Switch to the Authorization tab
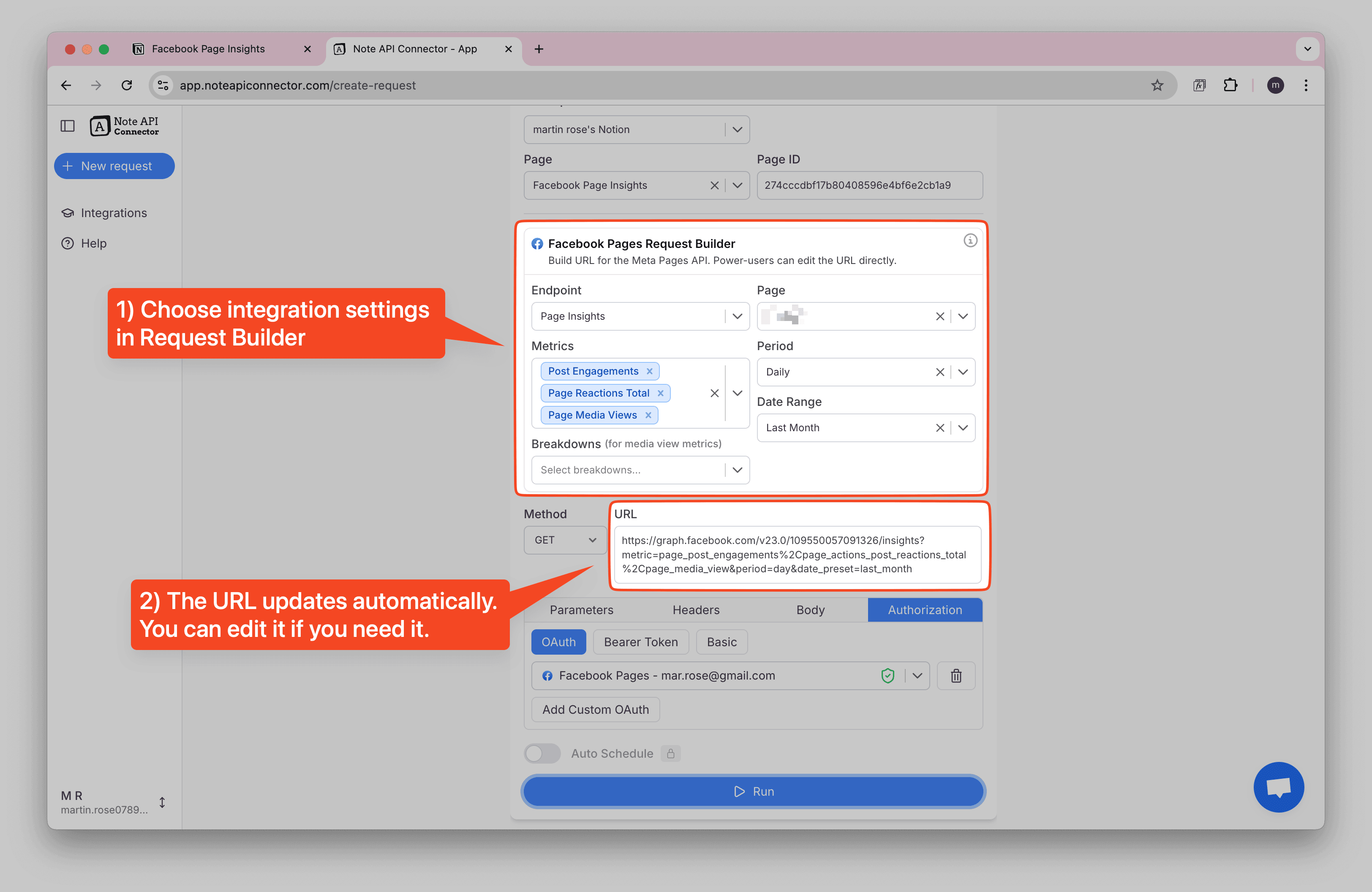Screen dimensions: 1372x892 pos(925,609)
